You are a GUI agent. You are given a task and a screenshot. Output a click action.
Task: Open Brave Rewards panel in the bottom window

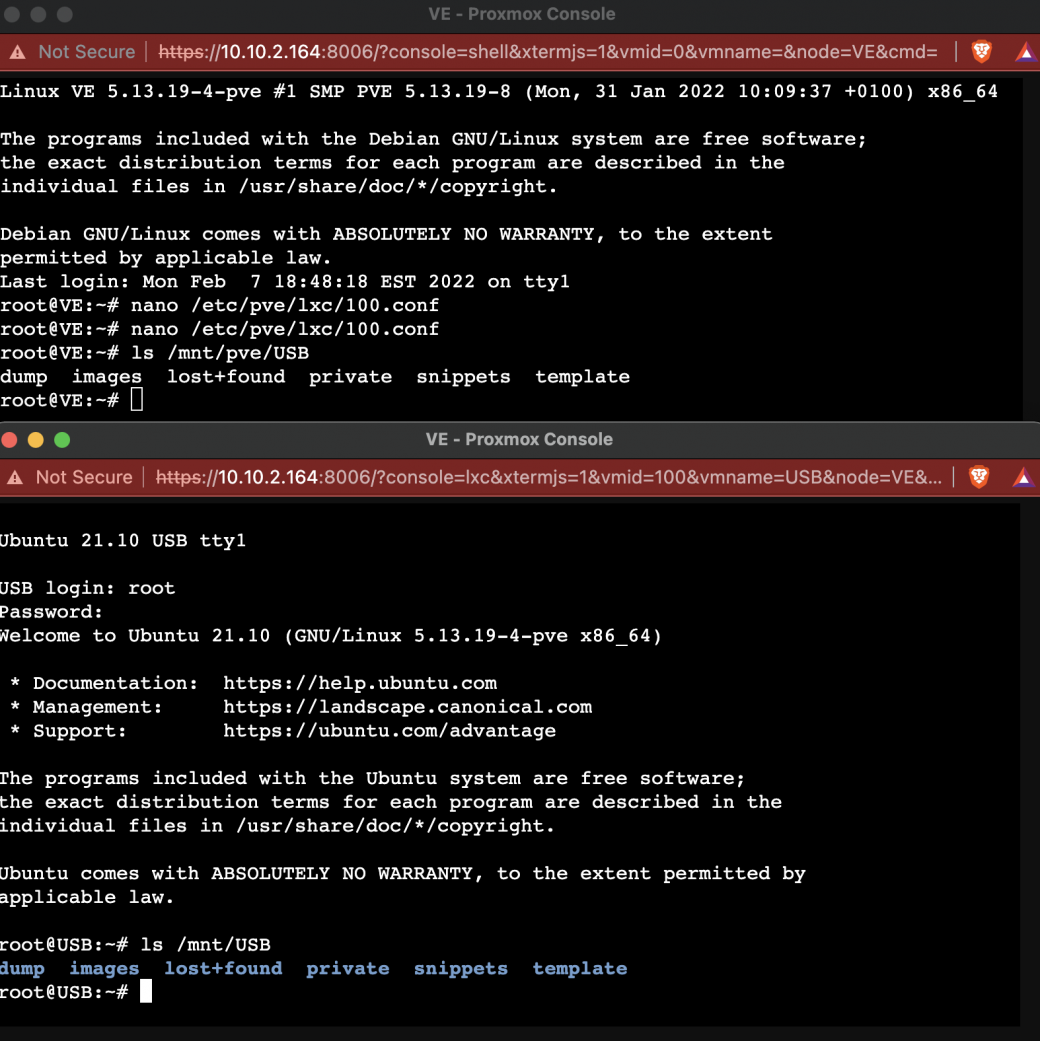[x=1023, y=477]
